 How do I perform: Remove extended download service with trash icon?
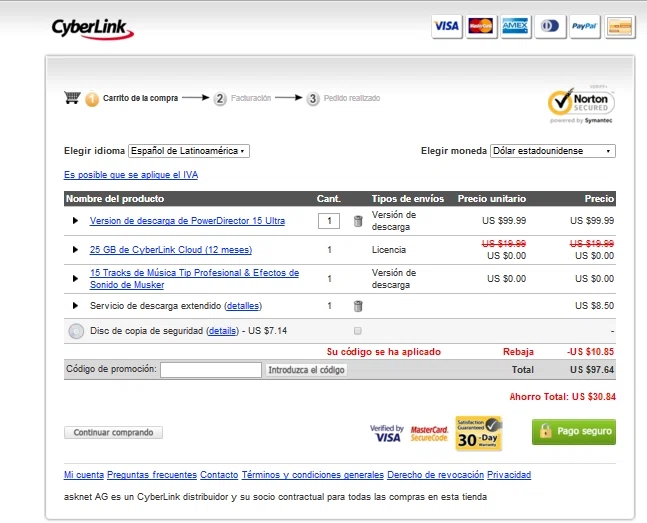pyautogui.click(x=358, y=306)
